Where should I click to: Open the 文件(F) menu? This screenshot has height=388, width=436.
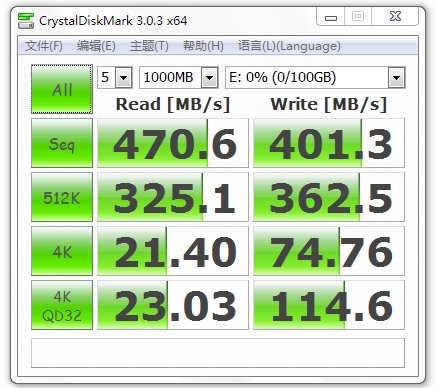click(43, 46)
